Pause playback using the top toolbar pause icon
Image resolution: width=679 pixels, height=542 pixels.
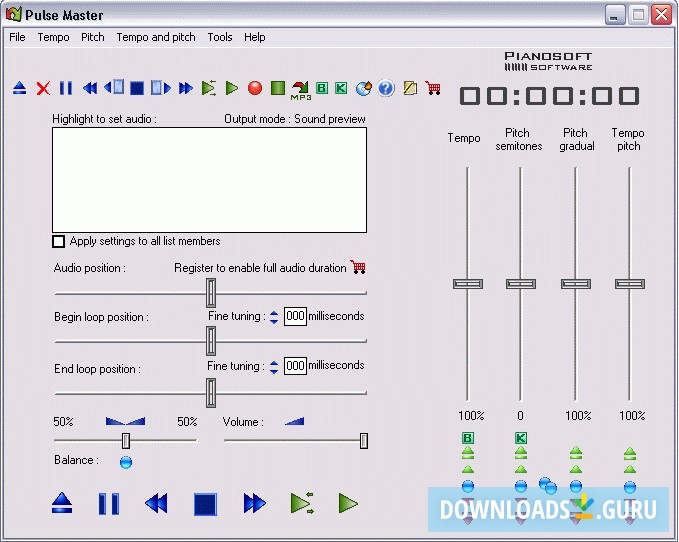pyautogui.click(x=66, y=88)
